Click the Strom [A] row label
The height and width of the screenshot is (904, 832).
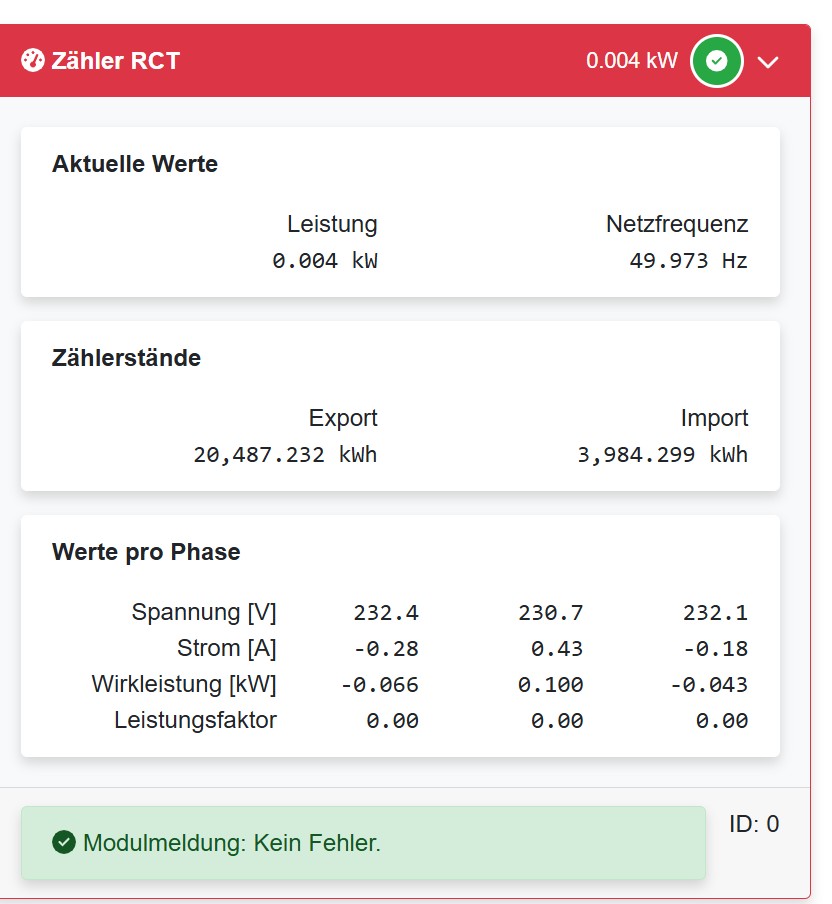(x=226, y=648)
